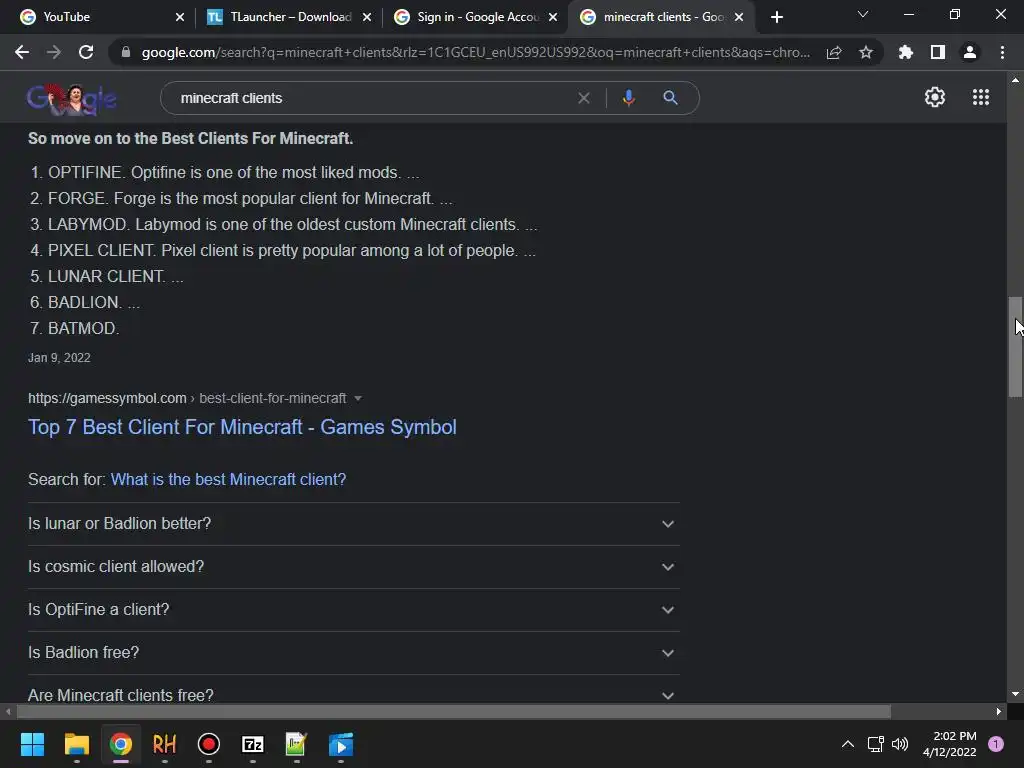Open the Chrome three-dot menu

tap(1002, 52)
